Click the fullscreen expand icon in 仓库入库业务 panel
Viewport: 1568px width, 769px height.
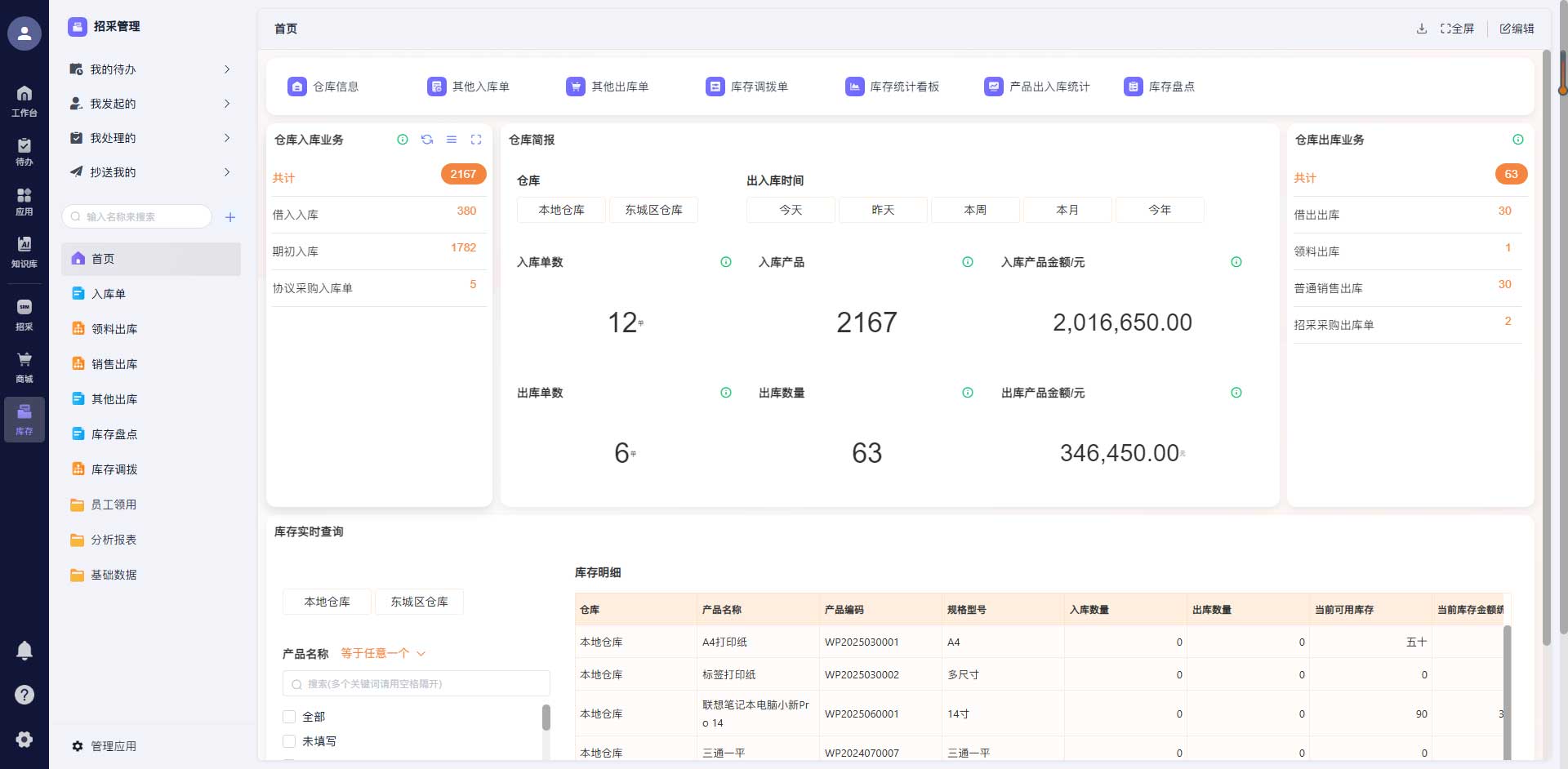(x=476, y=140)
